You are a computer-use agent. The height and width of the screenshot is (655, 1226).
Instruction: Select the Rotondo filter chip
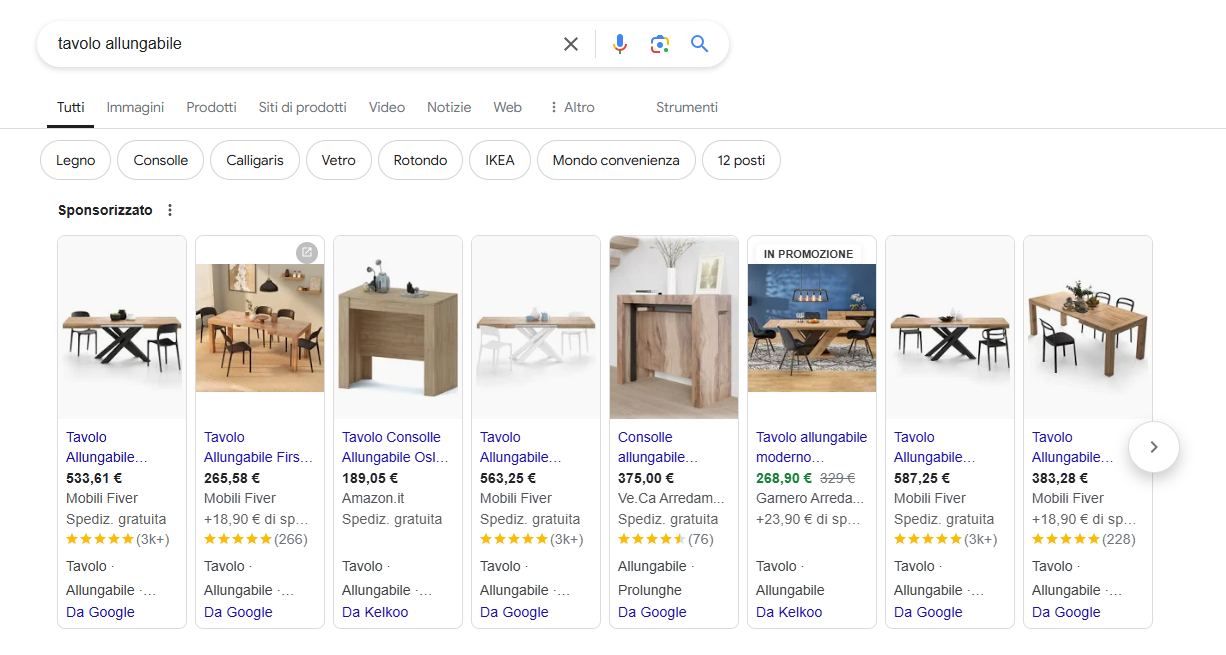pos(420,160)
